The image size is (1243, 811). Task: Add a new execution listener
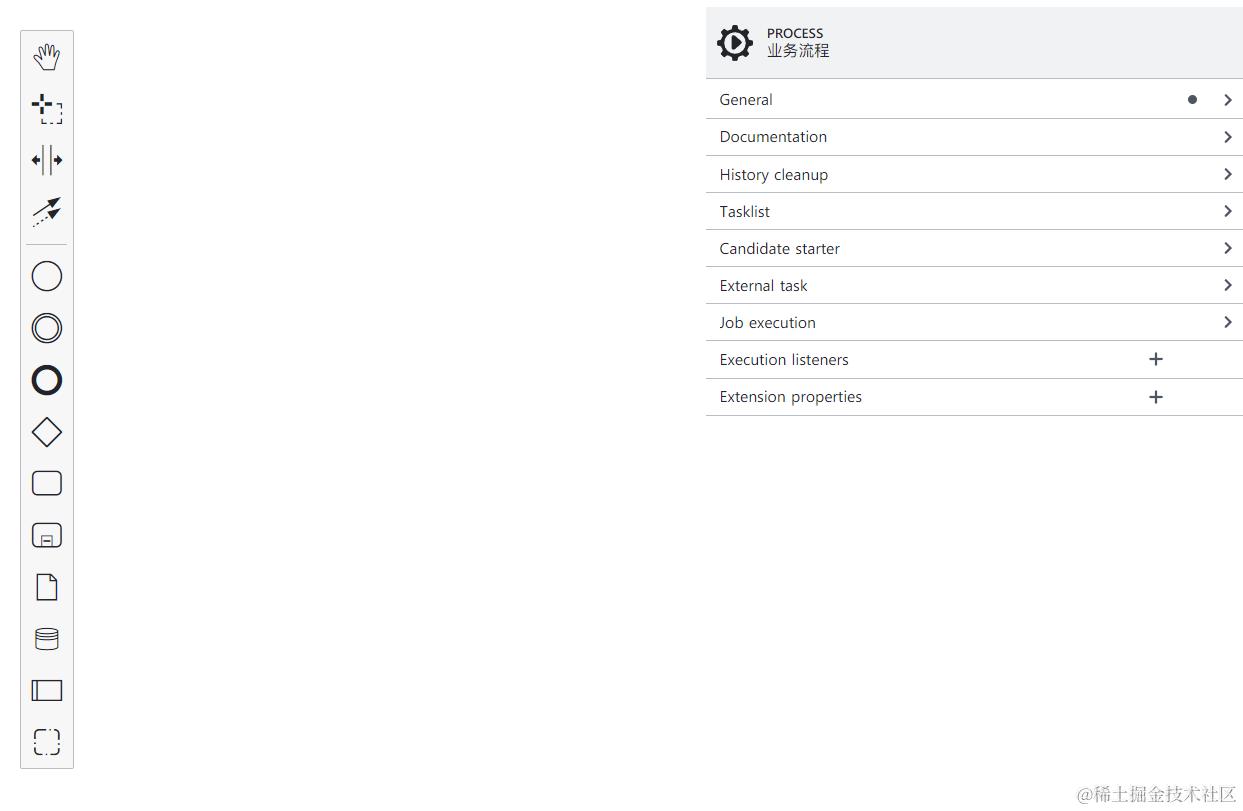(1156, 359)
